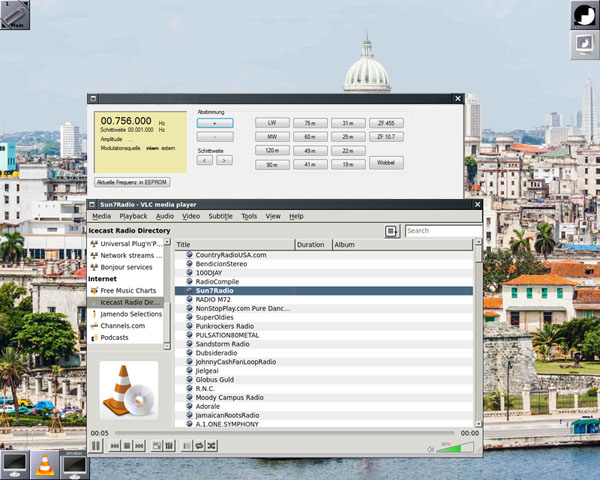600x480 pixels.
Task: Open the Media menu
Action: (x=101, y=216)
